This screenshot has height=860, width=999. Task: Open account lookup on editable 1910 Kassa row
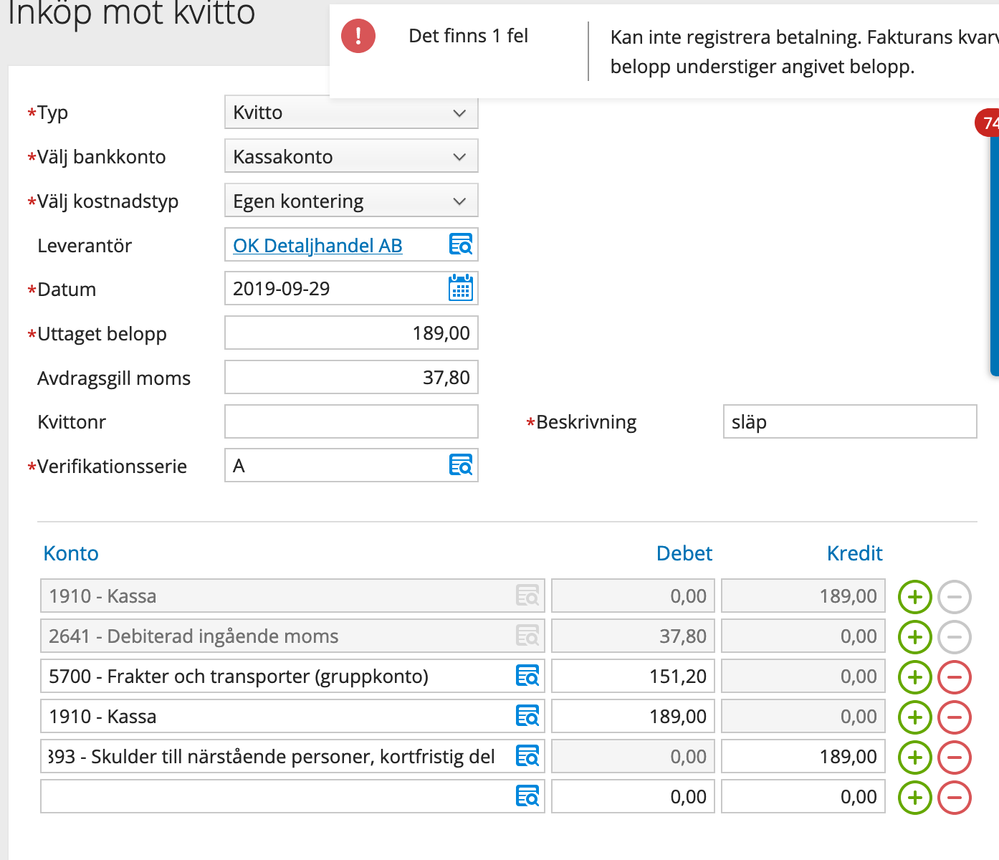[528, 716]
